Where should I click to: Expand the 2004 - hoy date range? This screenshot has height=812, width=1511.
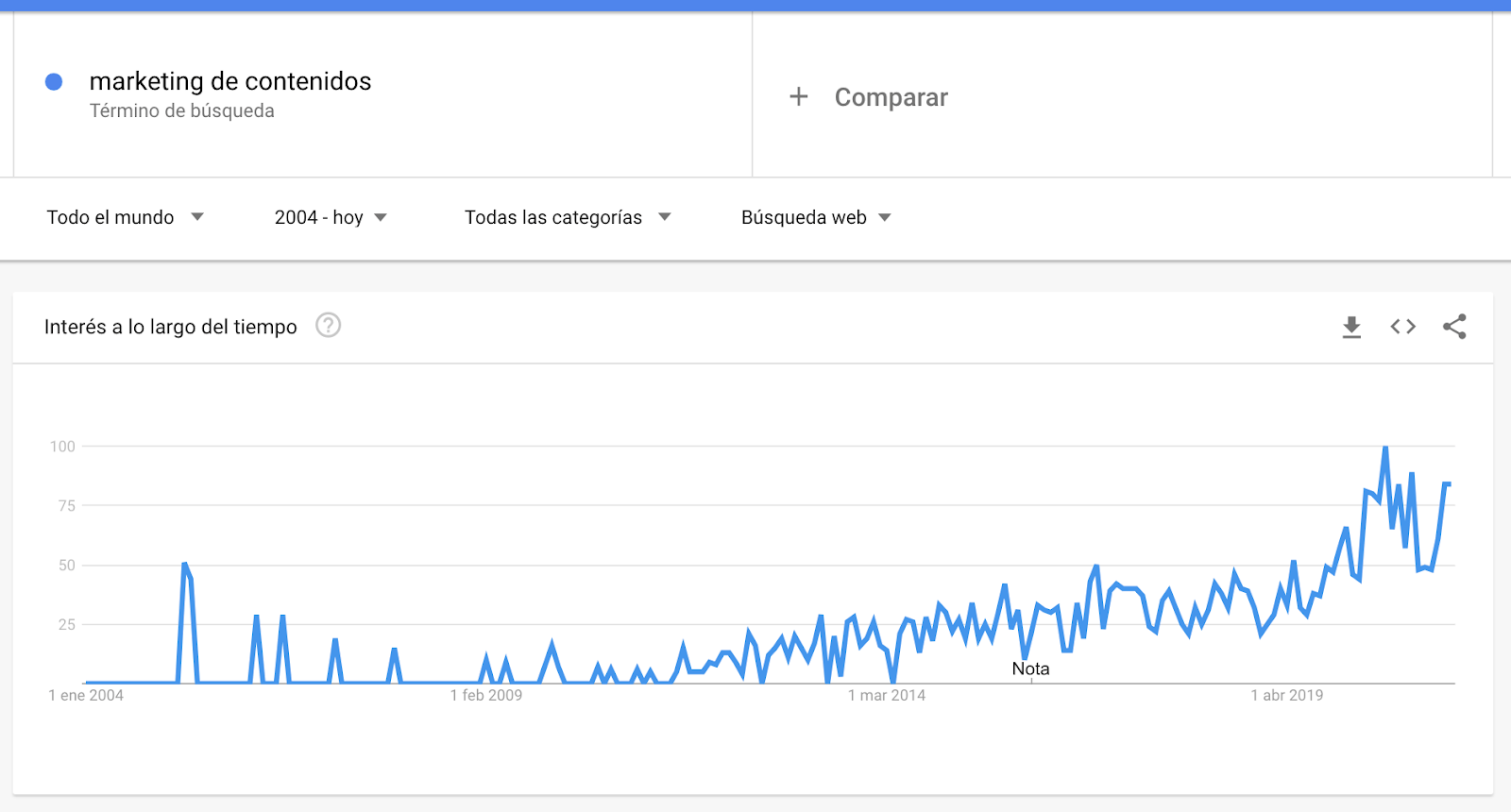[331, 217]
